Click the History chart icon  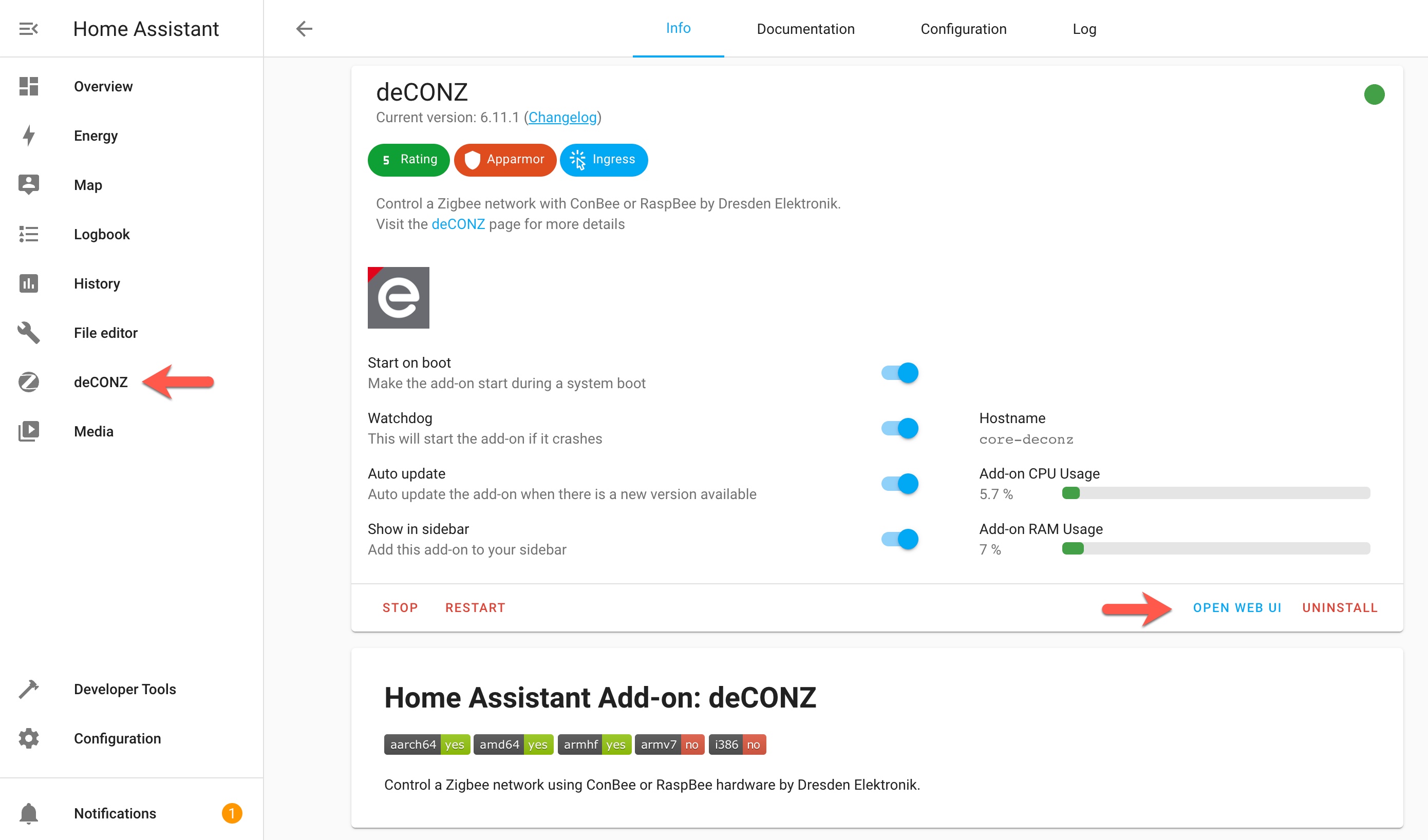(x=28, y=283)
